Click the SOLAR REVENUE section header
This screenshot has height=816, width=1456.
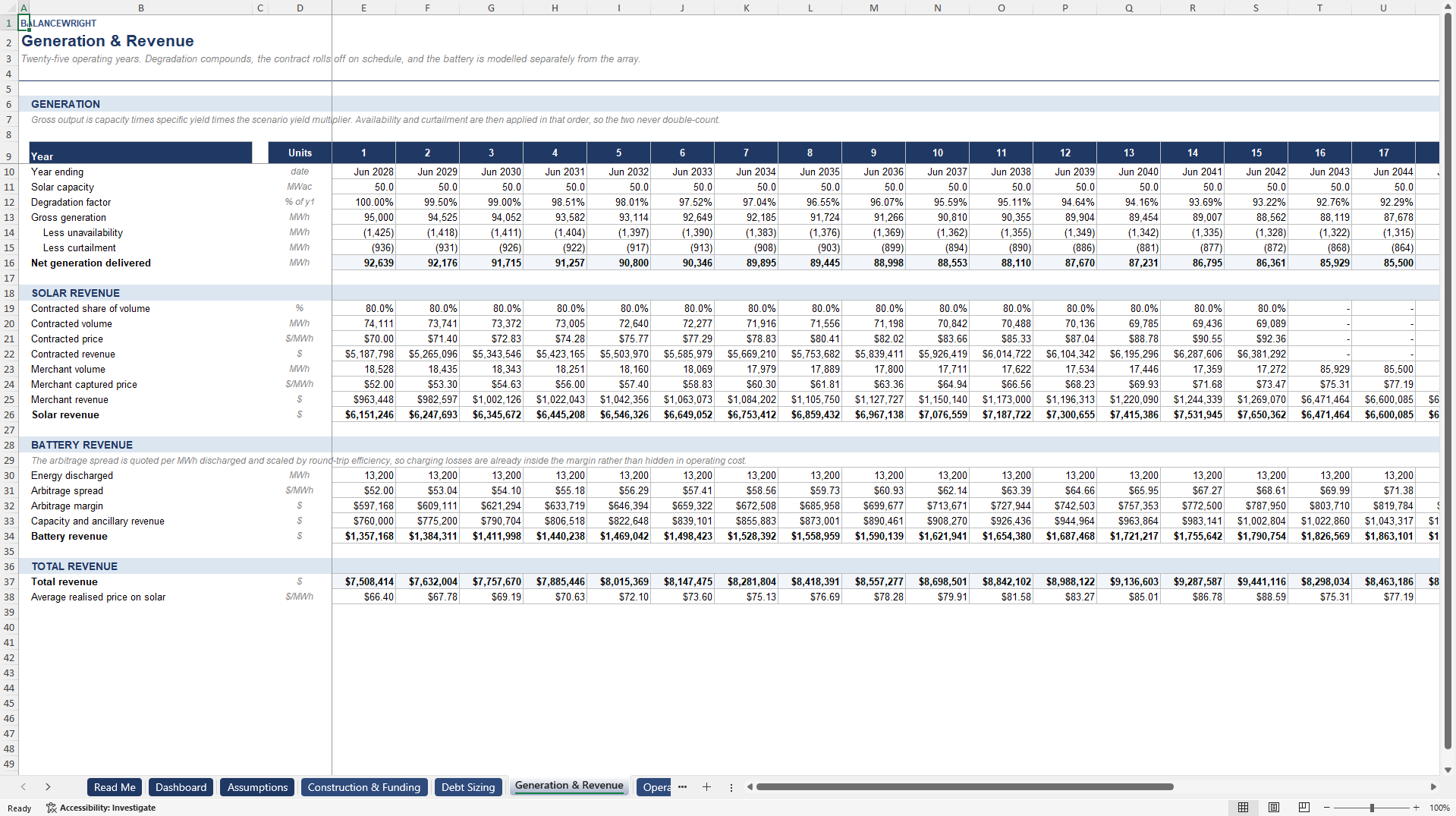point(75,293)
